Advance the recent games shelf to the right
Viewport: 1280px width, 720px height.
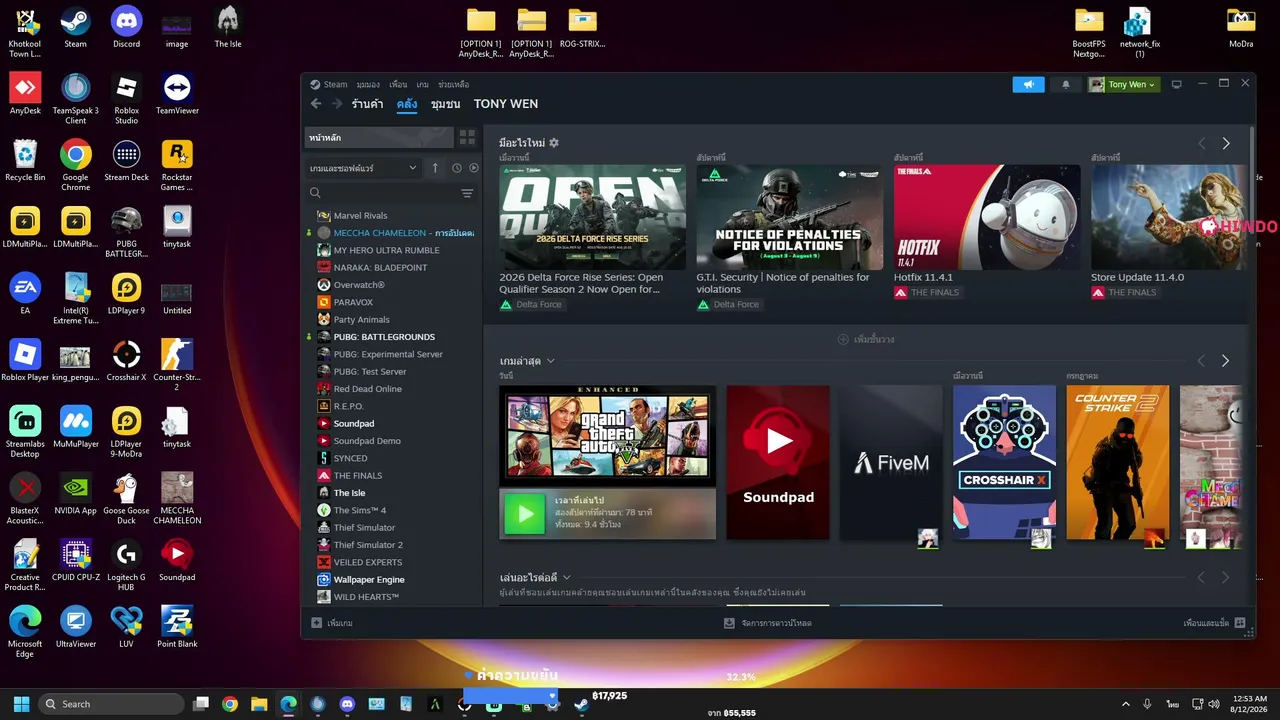[x=1226, y=361]
